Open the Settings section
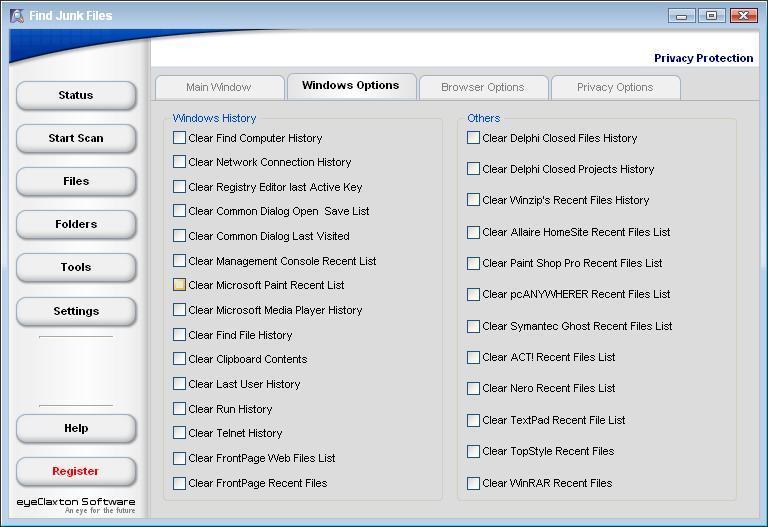The width and height of the screenshot is (768, 527). coord(76,311)
